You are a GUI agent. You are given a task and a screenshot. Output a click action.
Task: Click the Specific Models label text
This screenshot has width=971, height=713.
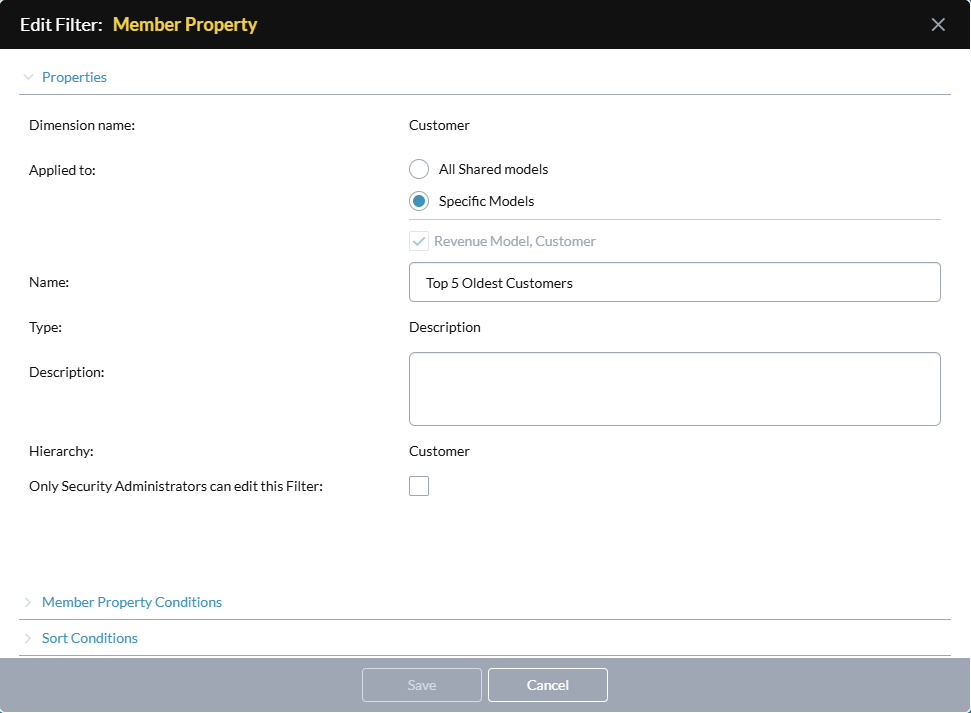click(x=487, y=201)
